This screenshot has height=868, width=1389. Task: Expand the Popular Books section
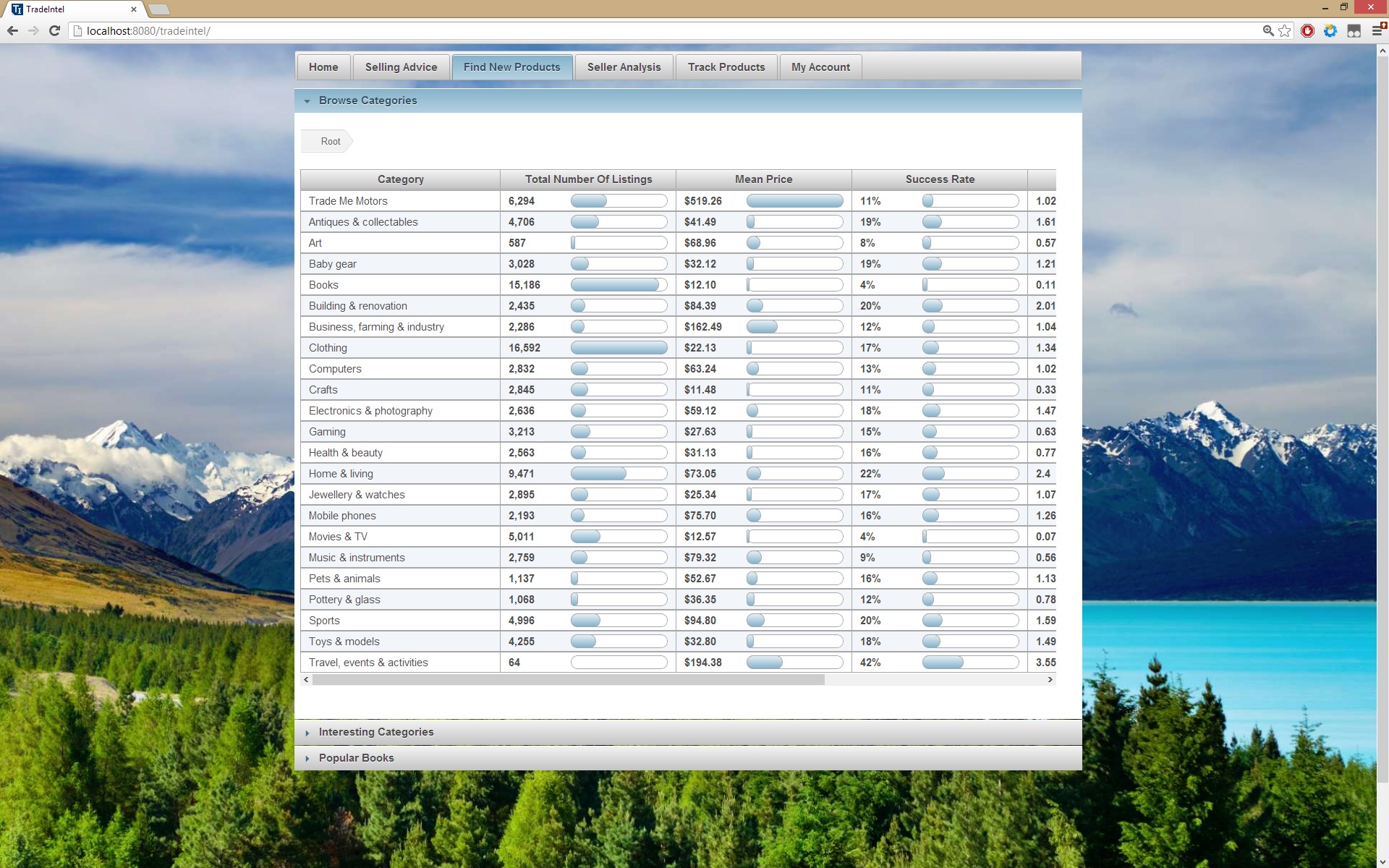pos(356,758)
